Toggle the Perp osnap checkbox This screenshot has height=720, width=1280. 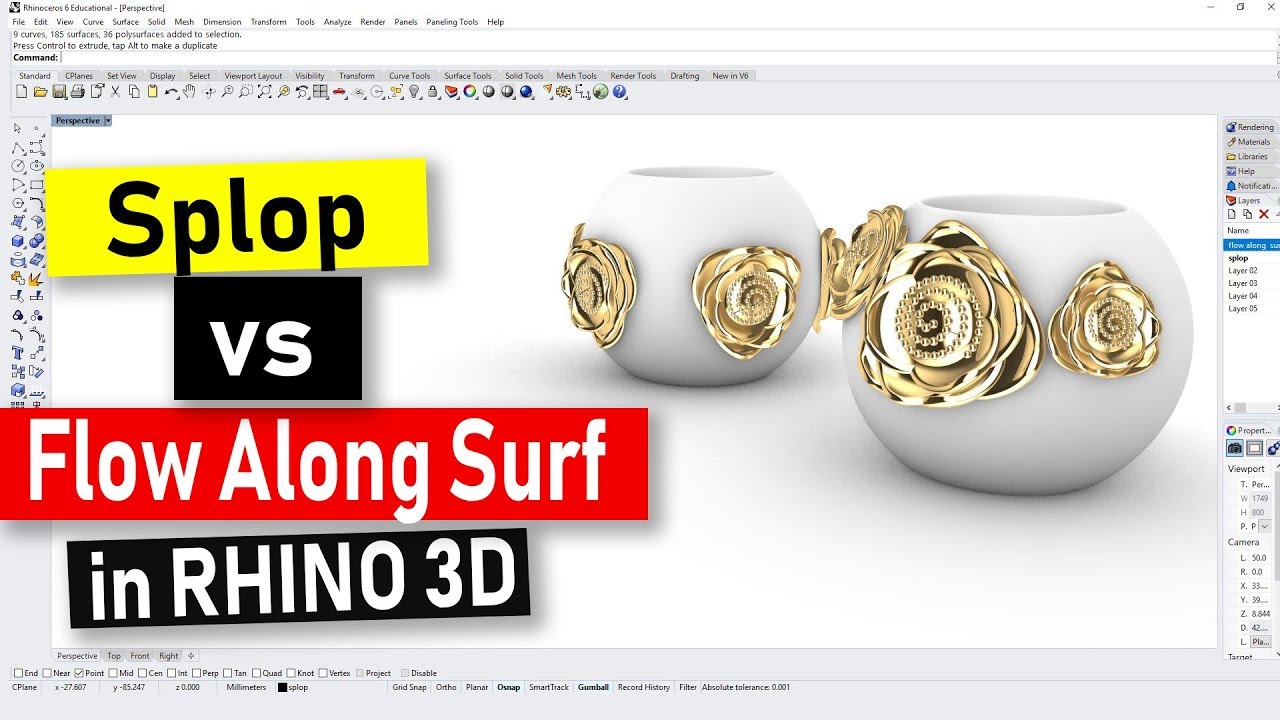(196, 673)
